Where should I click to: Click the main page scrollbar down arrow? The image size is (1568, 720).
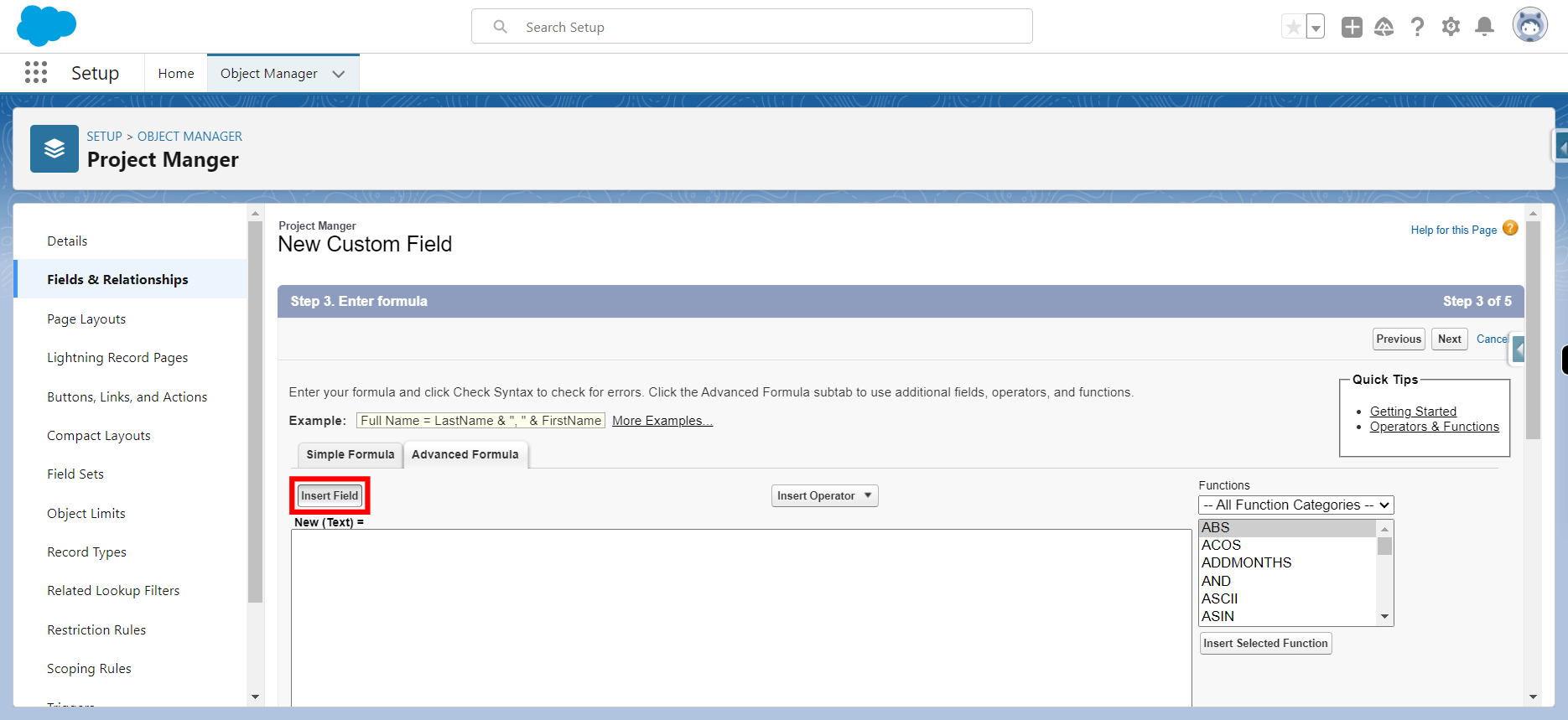tap(1533, 697)
